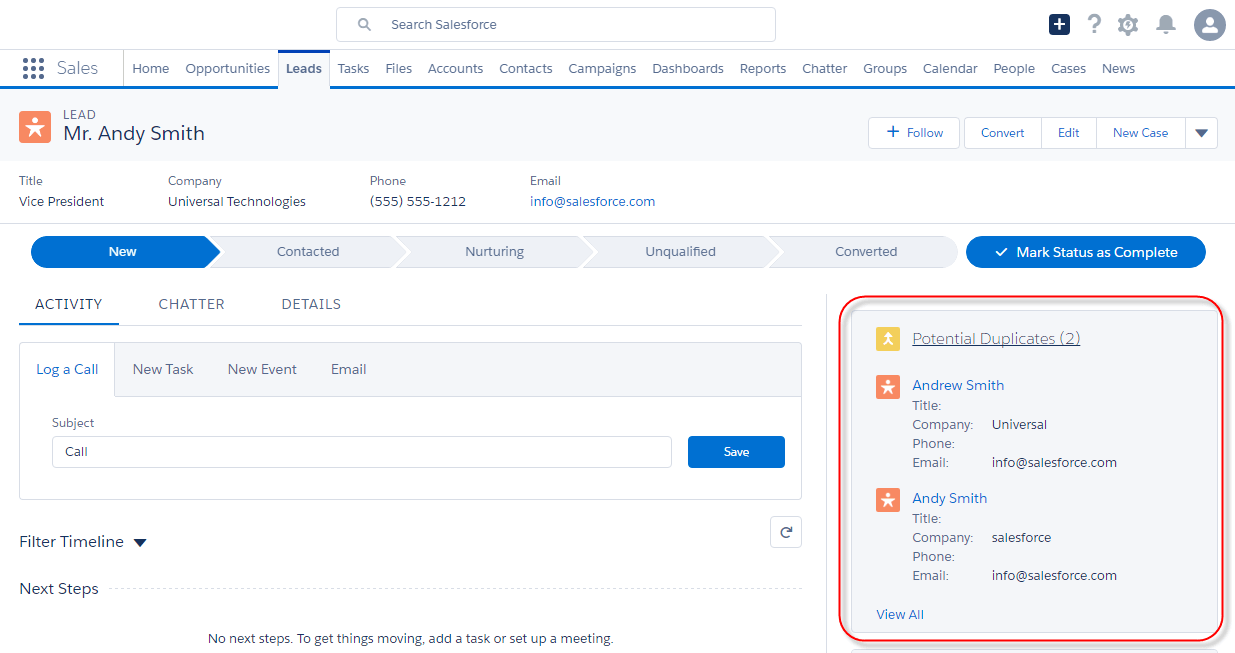The height and width of the screenshot is (653, 1235).
Task: Go to the Tasks tab
Action: (353, 68)
